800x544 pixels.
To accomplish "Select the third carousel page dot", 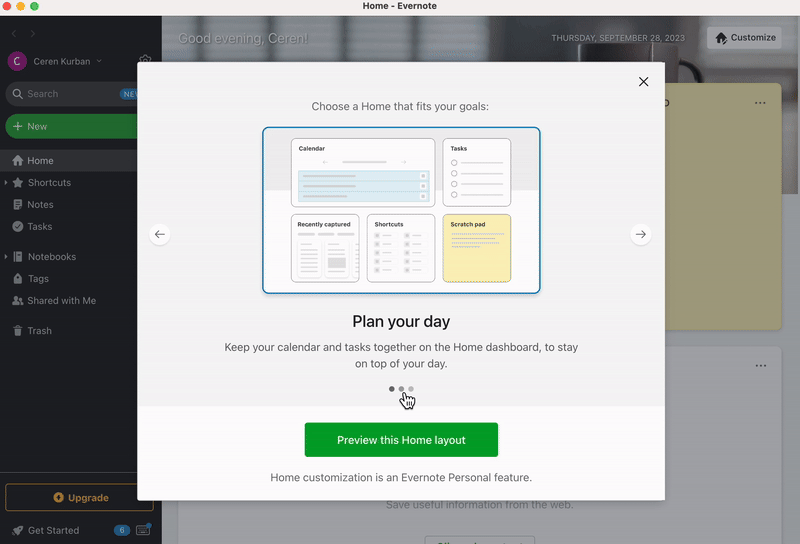I will (411, 389).
